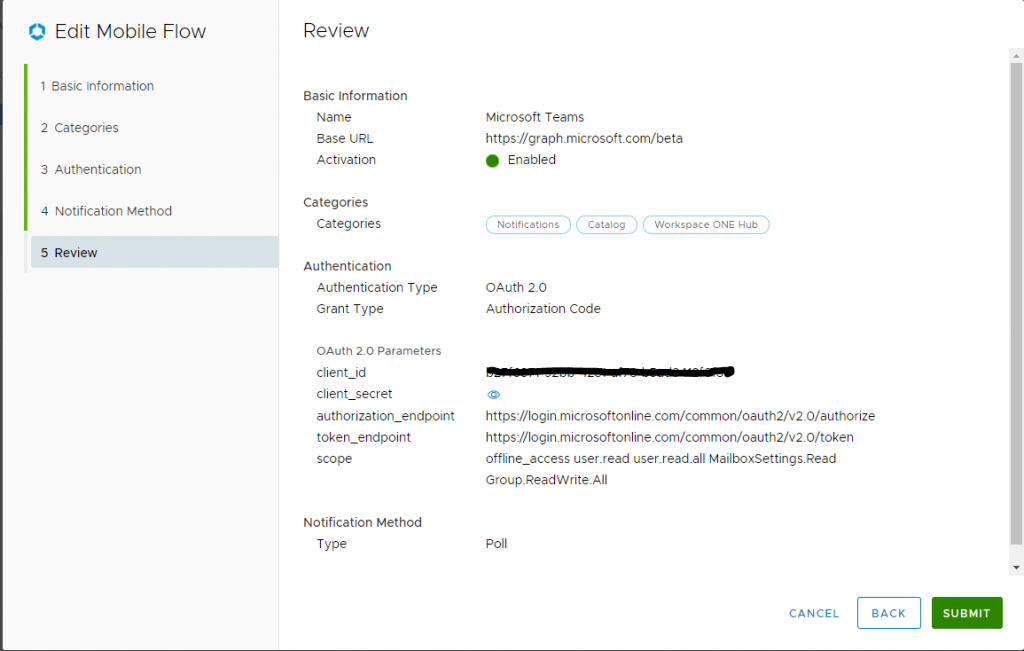Select the Base URL https://graph.microsoft.com/beta
Viewport: 1024px width, 651px height.
(x=584, y=138)
